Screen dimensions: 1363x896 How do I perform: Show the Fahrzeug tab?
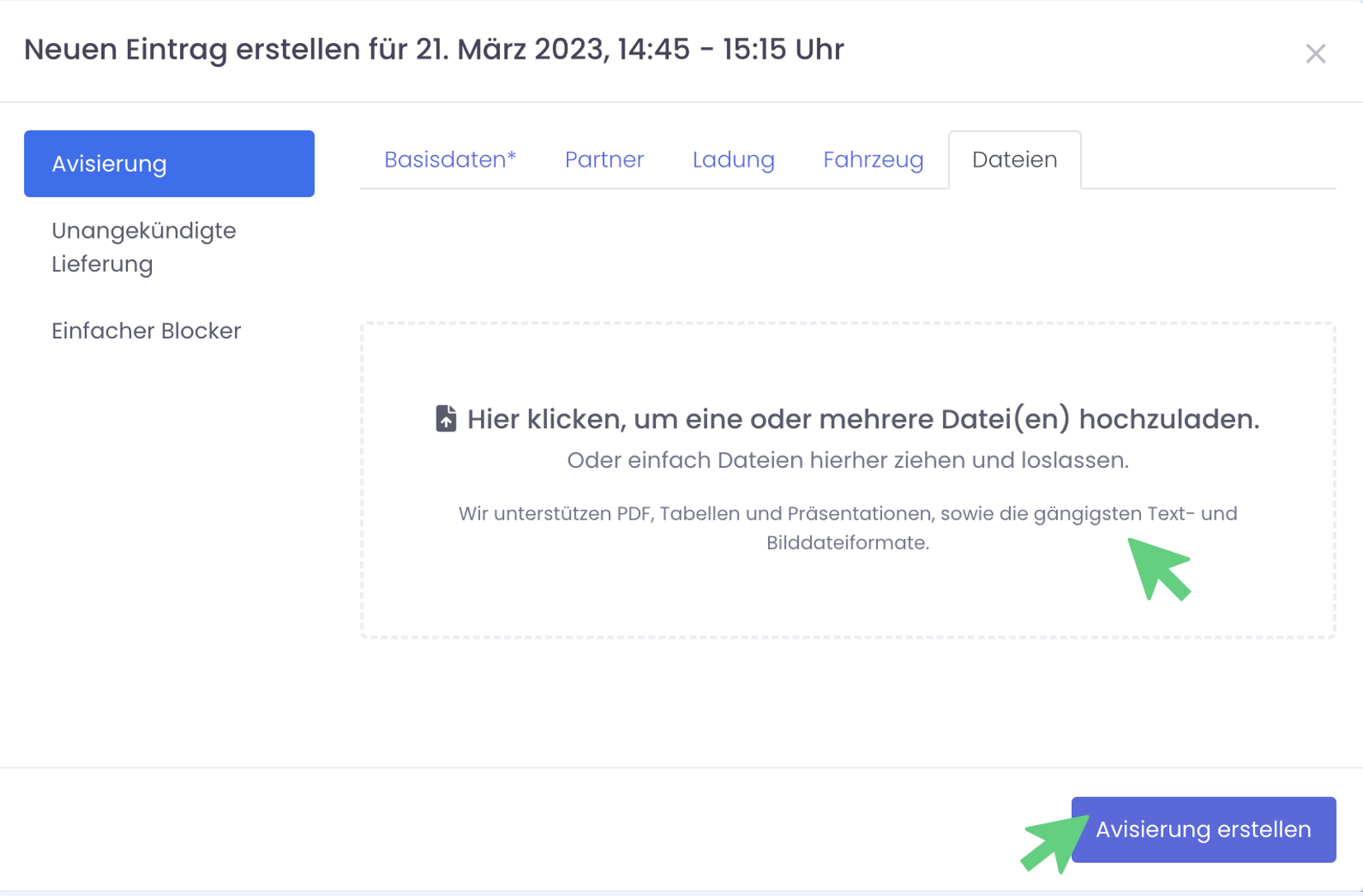[x=873, y=159]
